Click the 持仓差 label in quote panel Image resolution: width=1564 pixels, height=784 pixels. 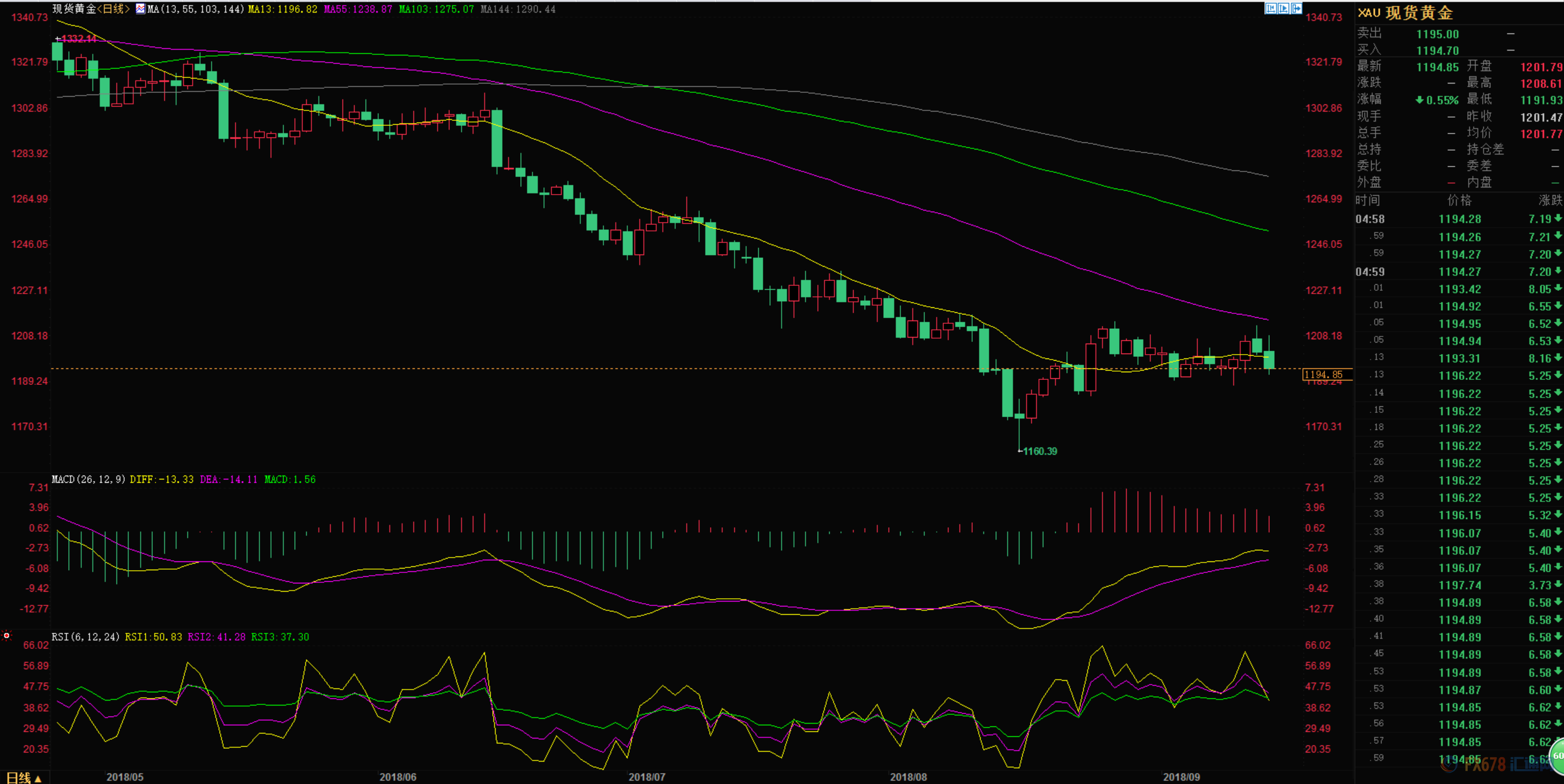point(1485,150)
